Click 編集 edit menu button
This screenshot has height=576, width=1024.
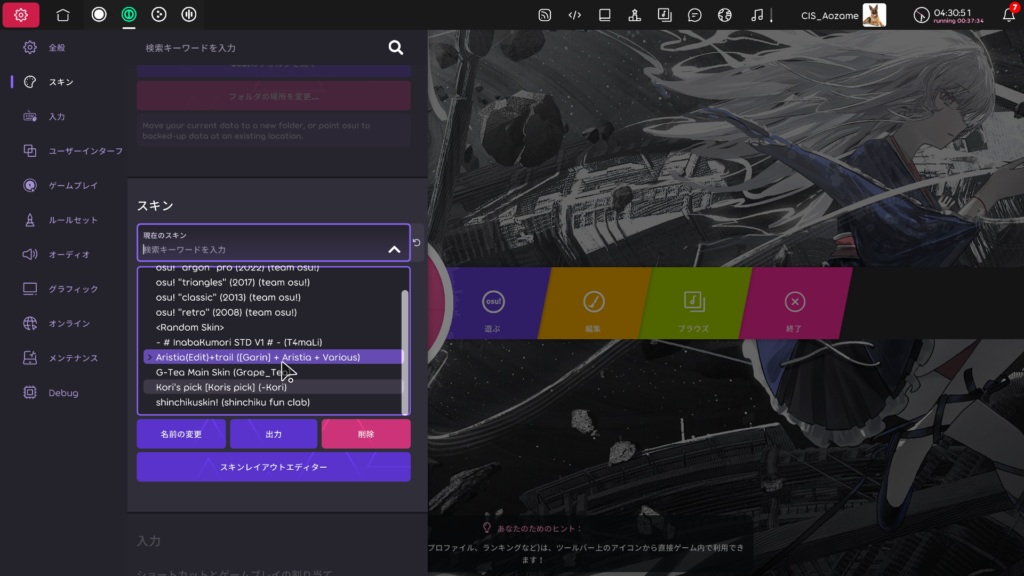594,304
